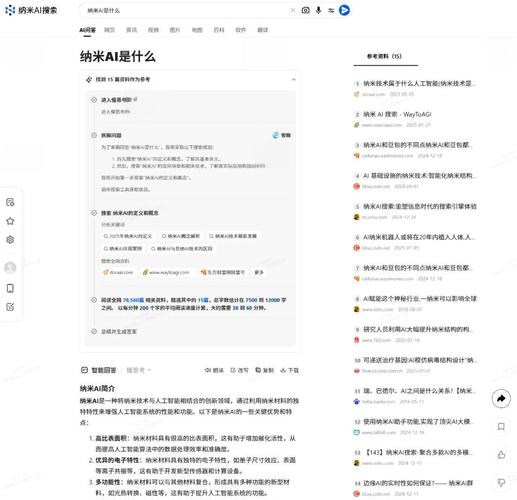Submit search with the blue arrow button
The image size is (517, 500).
coord(344,10)
